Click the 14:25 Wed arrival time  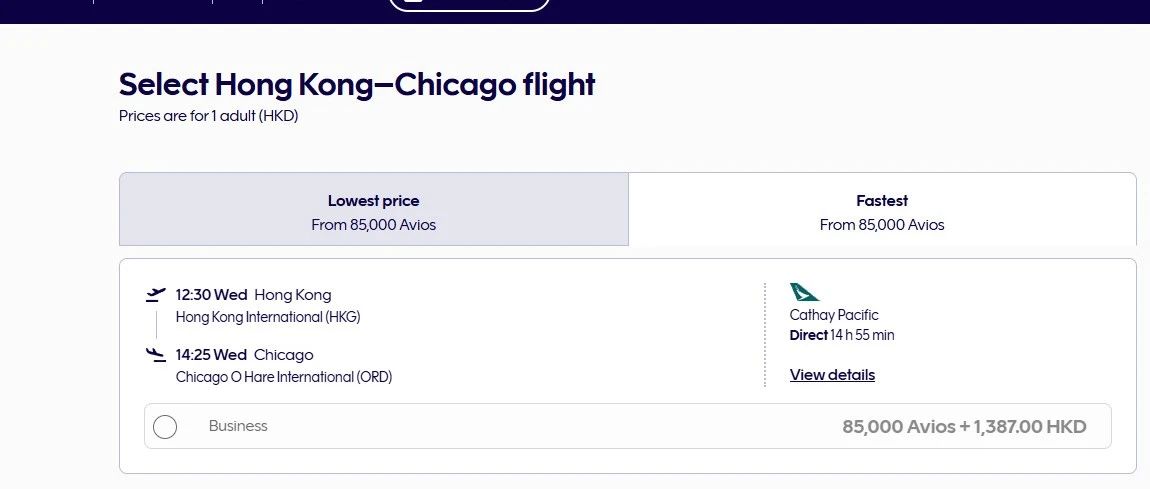(x=211, y=355)
